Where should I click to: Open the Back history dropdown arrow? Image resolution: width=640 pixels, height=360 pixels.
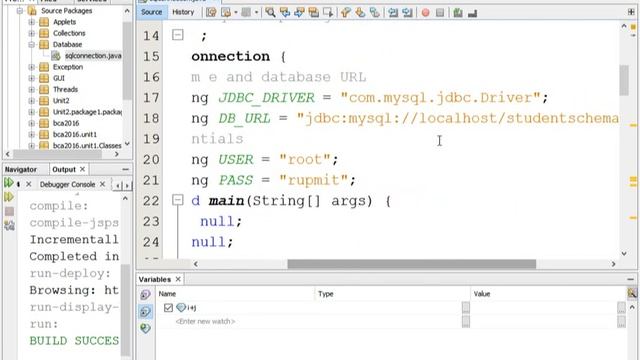pos(236,13)
